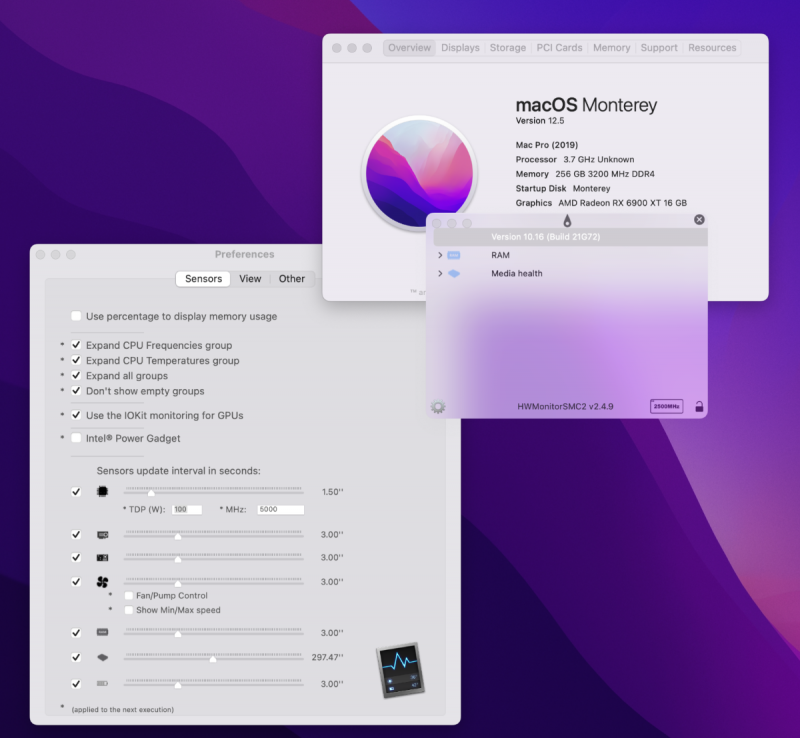Open the Displays tab
This screenshot has height=738, width=800.
tap(460, 47)
